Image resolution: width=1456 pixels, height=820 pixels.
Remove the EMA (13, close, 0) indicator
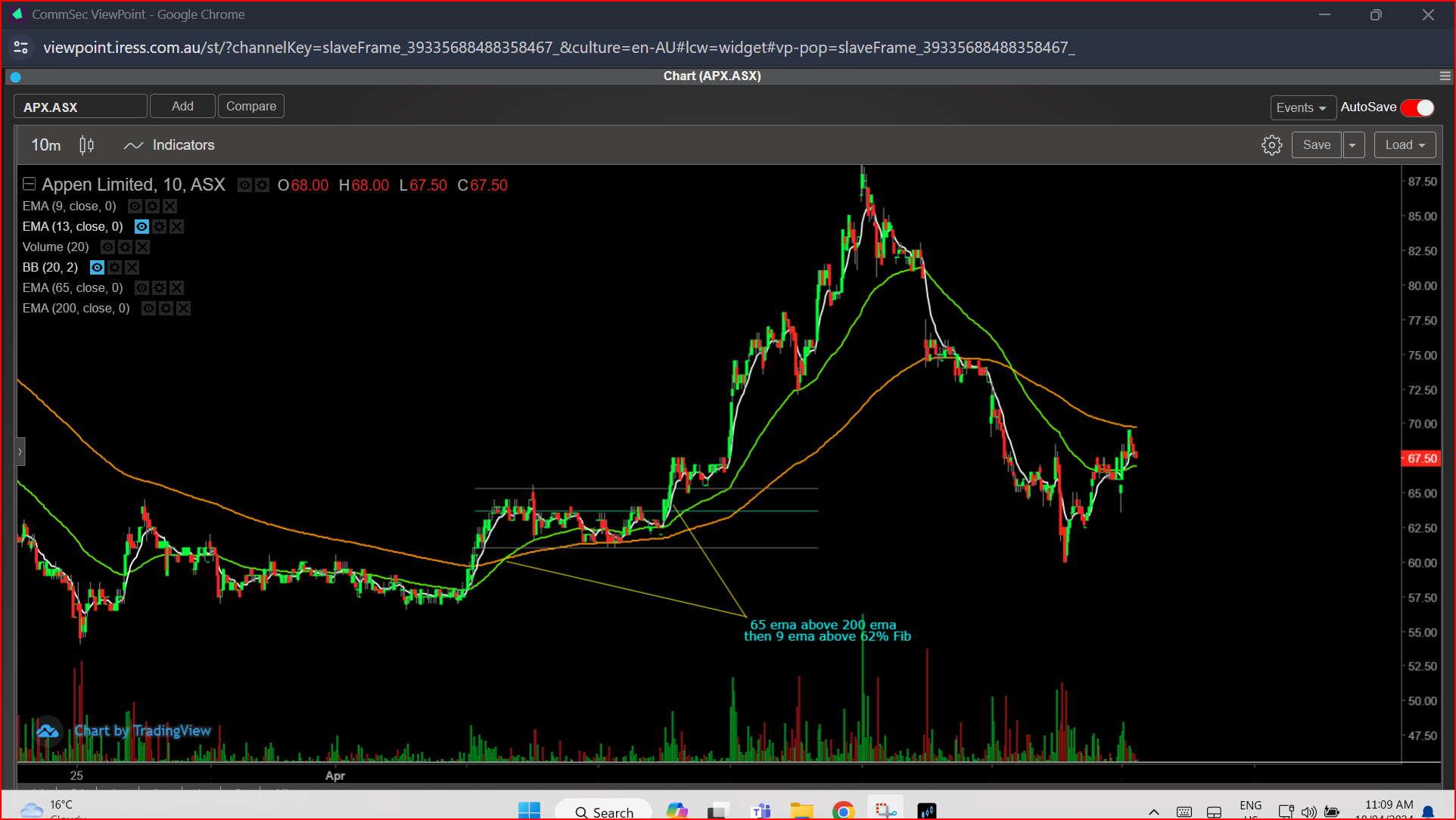pyautogui.click(x=176, y=226)
